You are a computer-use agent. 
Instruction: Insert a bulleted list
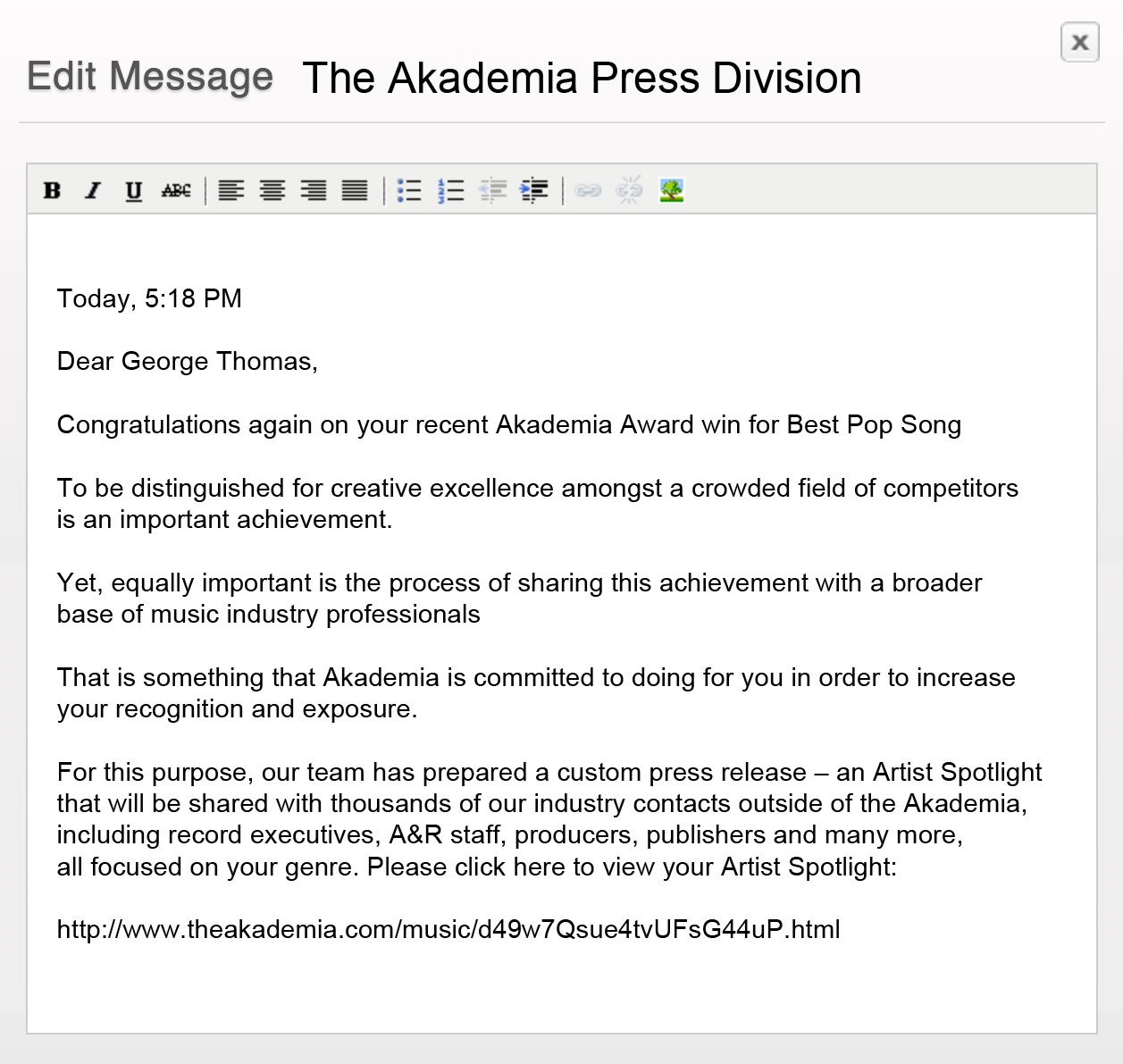point(409,190)
